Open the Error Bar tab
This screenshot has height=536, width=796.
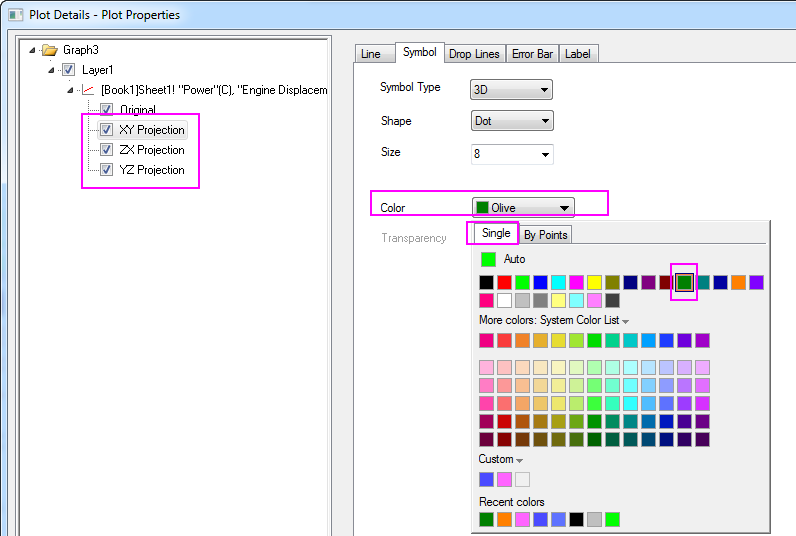pos(531,54)
